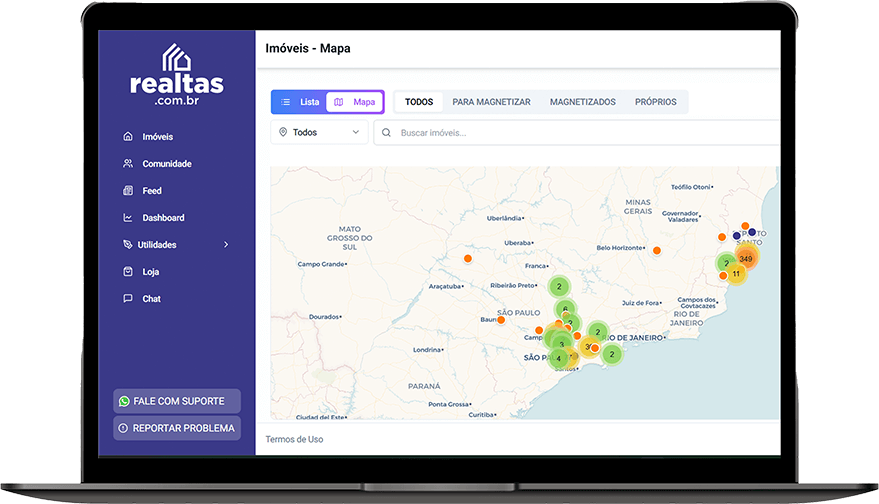This screenshot has width=879, height=504.
Task: Click the yellow 11 cluster marker
Action: coord(736,274)
